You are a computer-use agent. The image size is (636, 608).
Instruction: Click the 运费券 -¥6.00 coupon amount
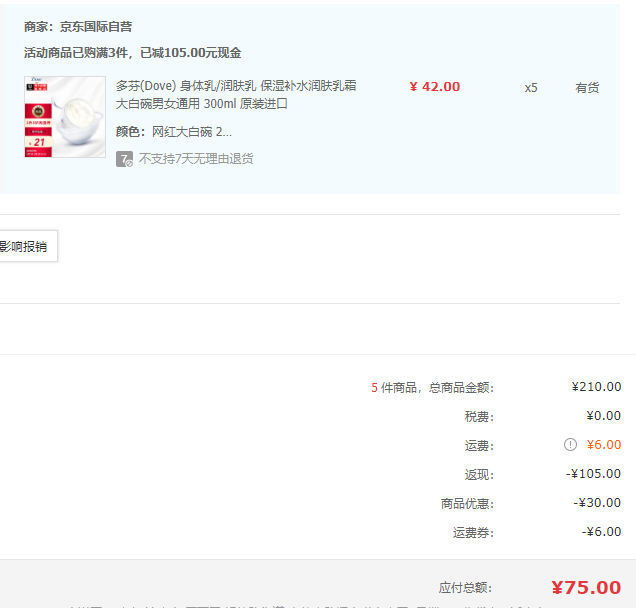pyautogui.click(x=601, y=532)
